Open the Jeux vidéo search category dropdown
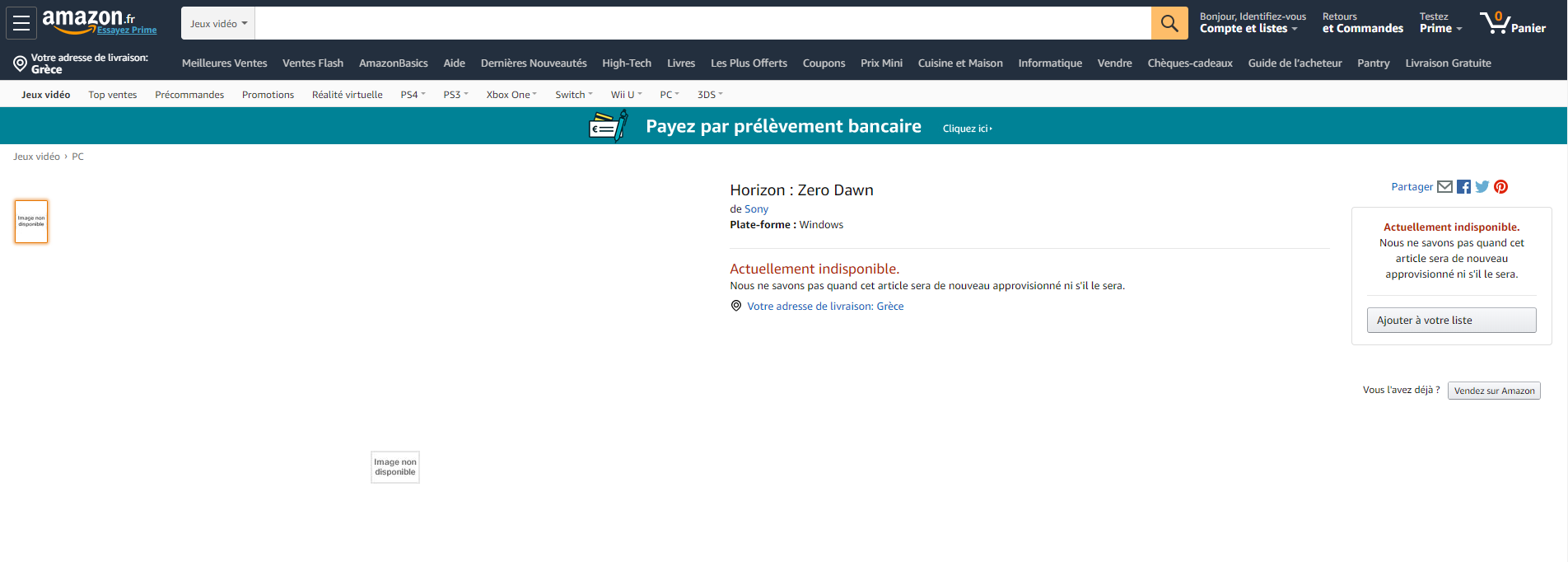Viewport: 1568px width, 562px height. click(x=218, y=23)
